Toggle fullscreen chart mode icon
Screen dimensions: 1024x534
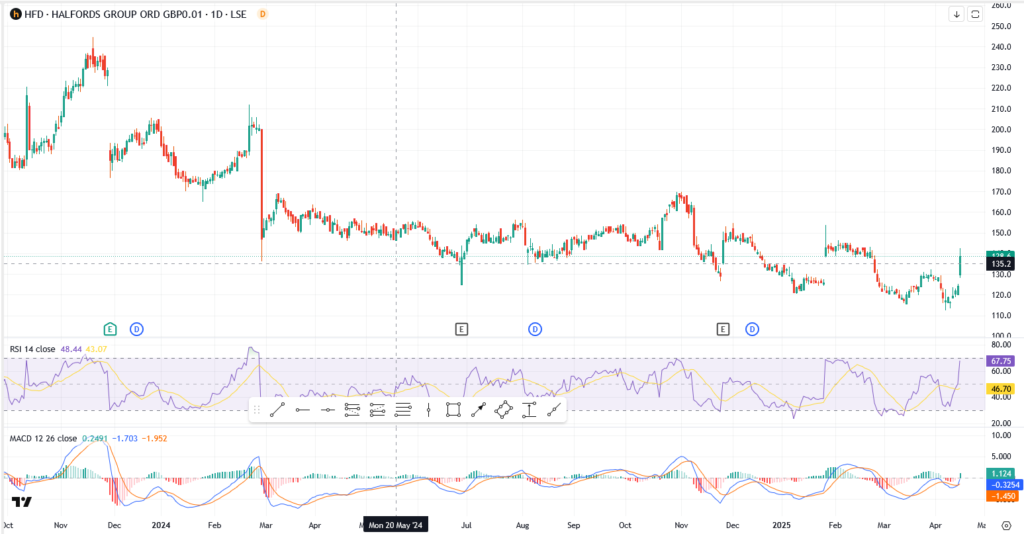975,14
